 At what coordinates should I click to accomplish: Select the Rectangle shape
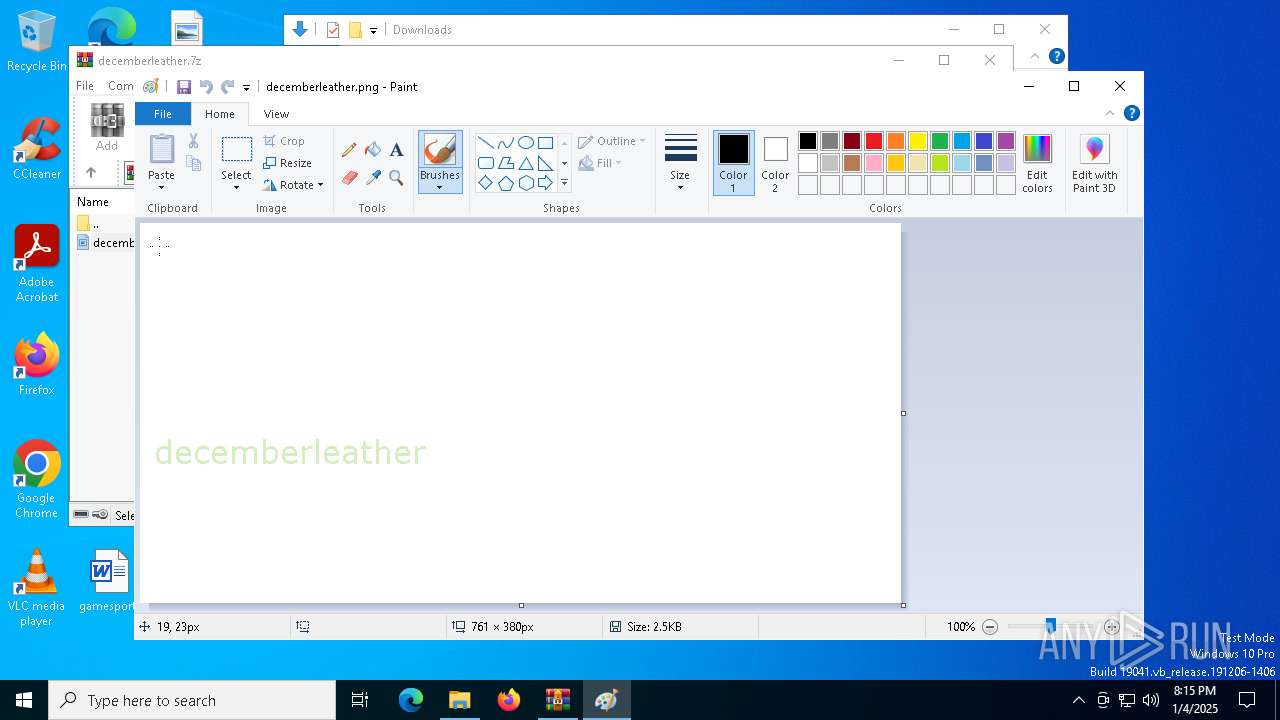[546, 143]
